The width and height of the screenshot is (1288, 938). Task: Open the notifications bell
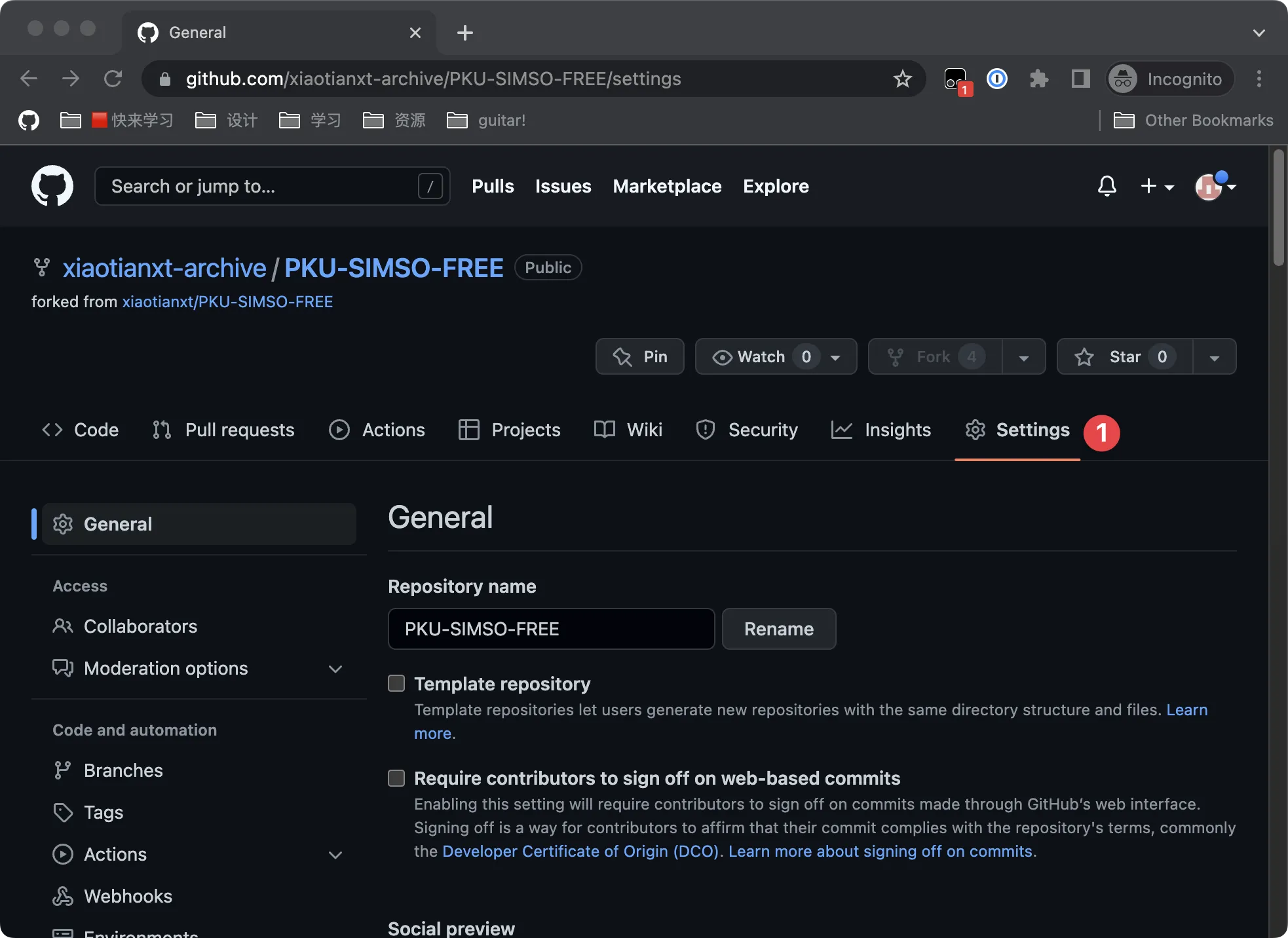[x=1107, y=186]
